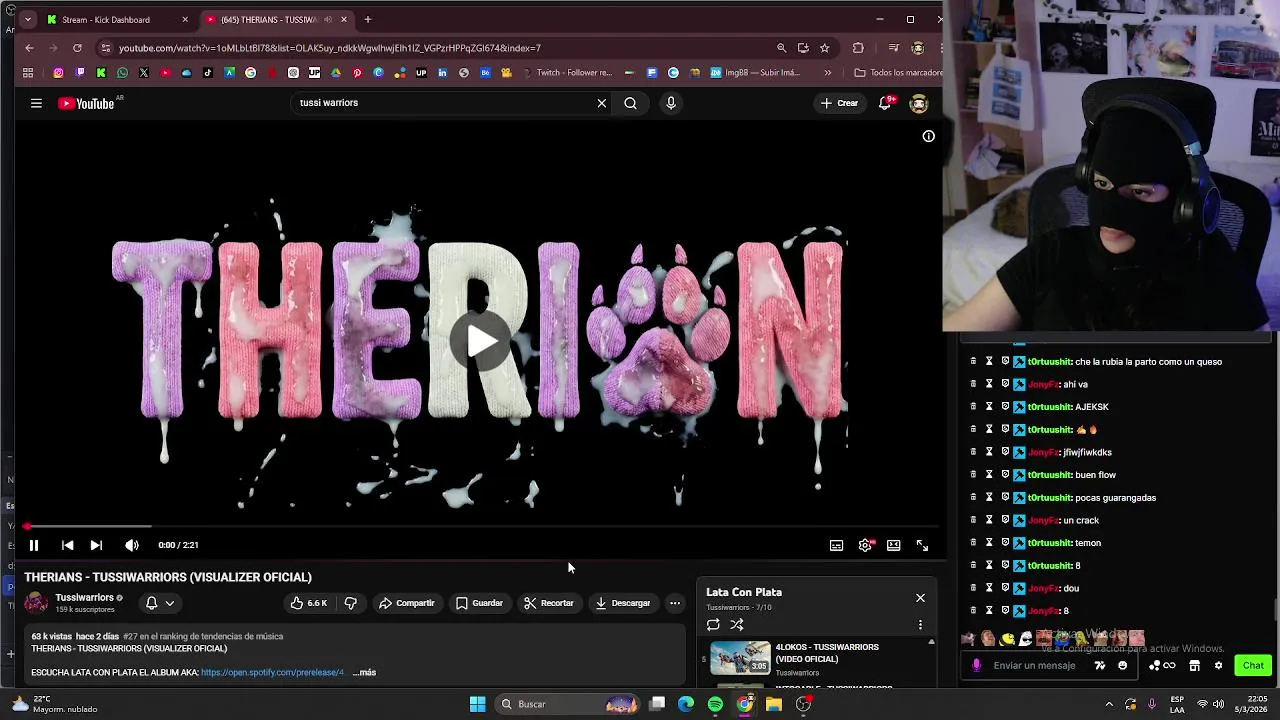Viewport: 1280px width, 720px height.
Task: Open Twitch - Follower bookmark
Action: 566,73
